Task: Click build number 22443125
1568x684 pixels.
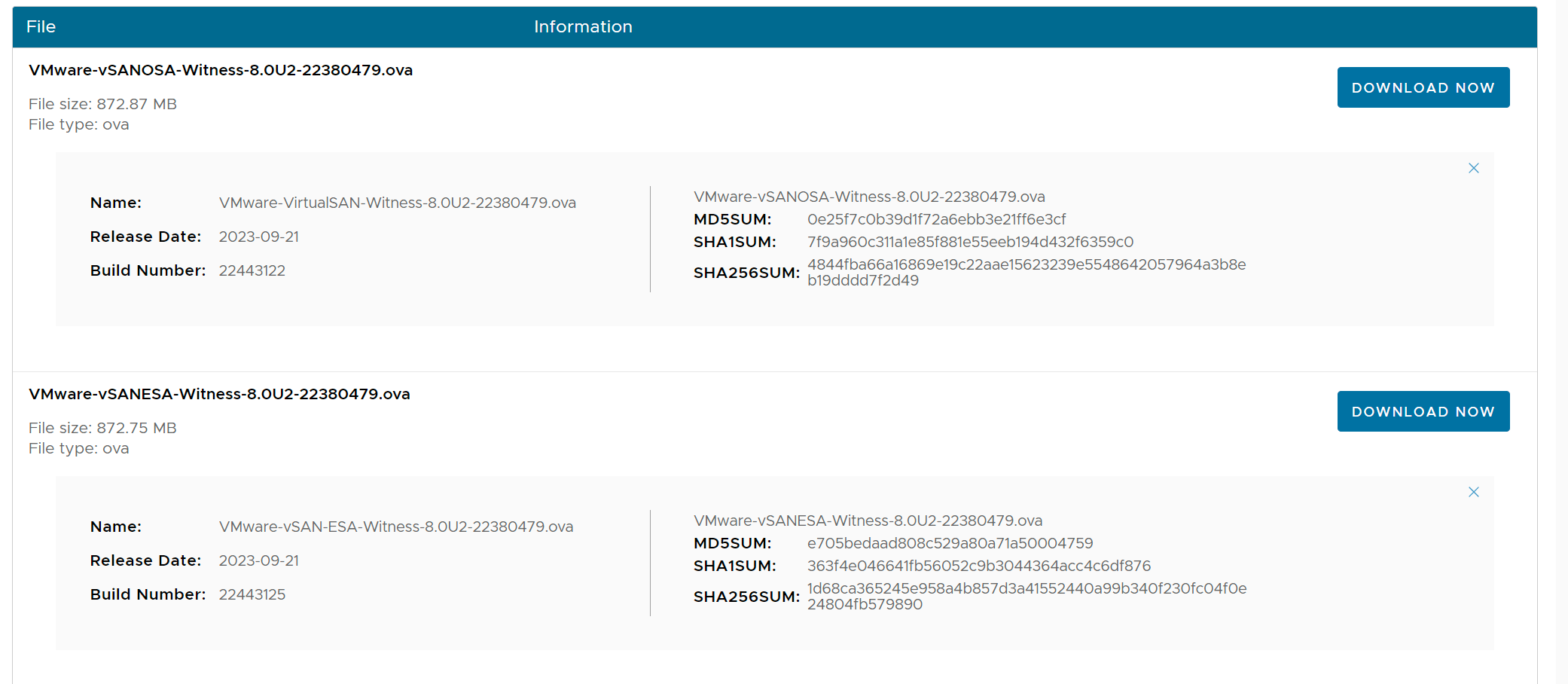Action: [252, 594]
